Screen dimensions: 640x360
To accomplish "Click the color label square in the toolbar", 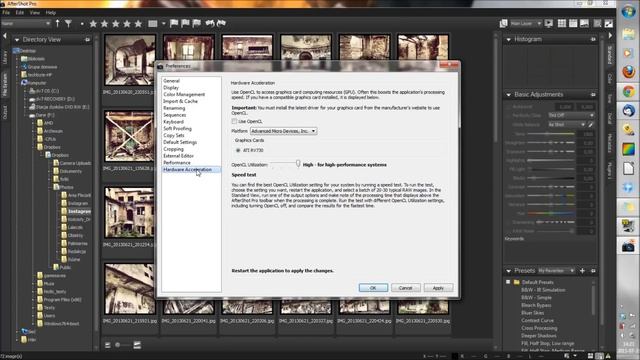I will click(153, 24).
